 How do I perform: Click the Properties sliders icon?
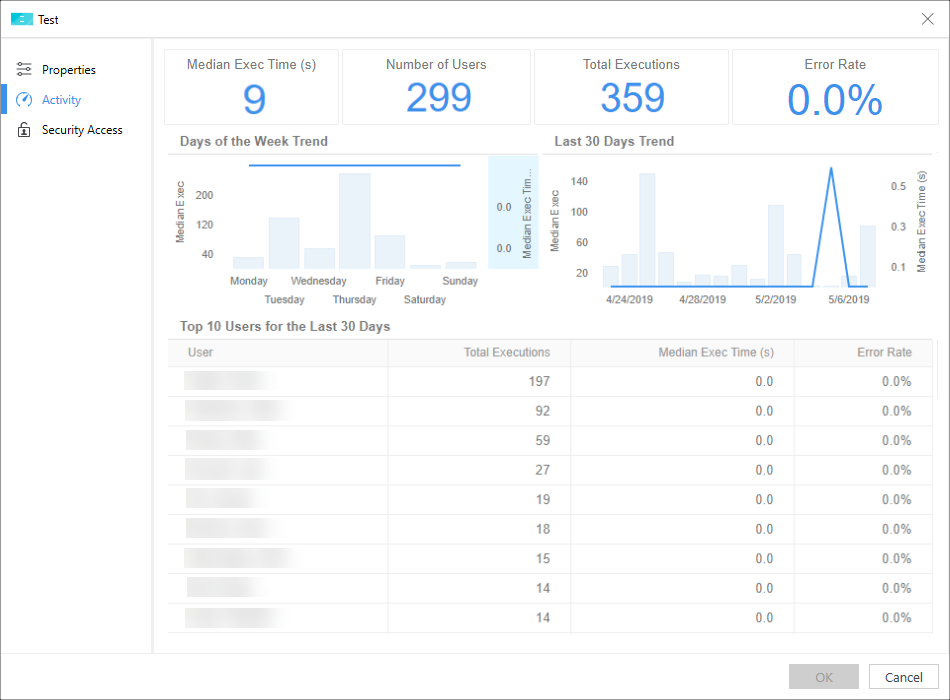(x=24, y=70)
